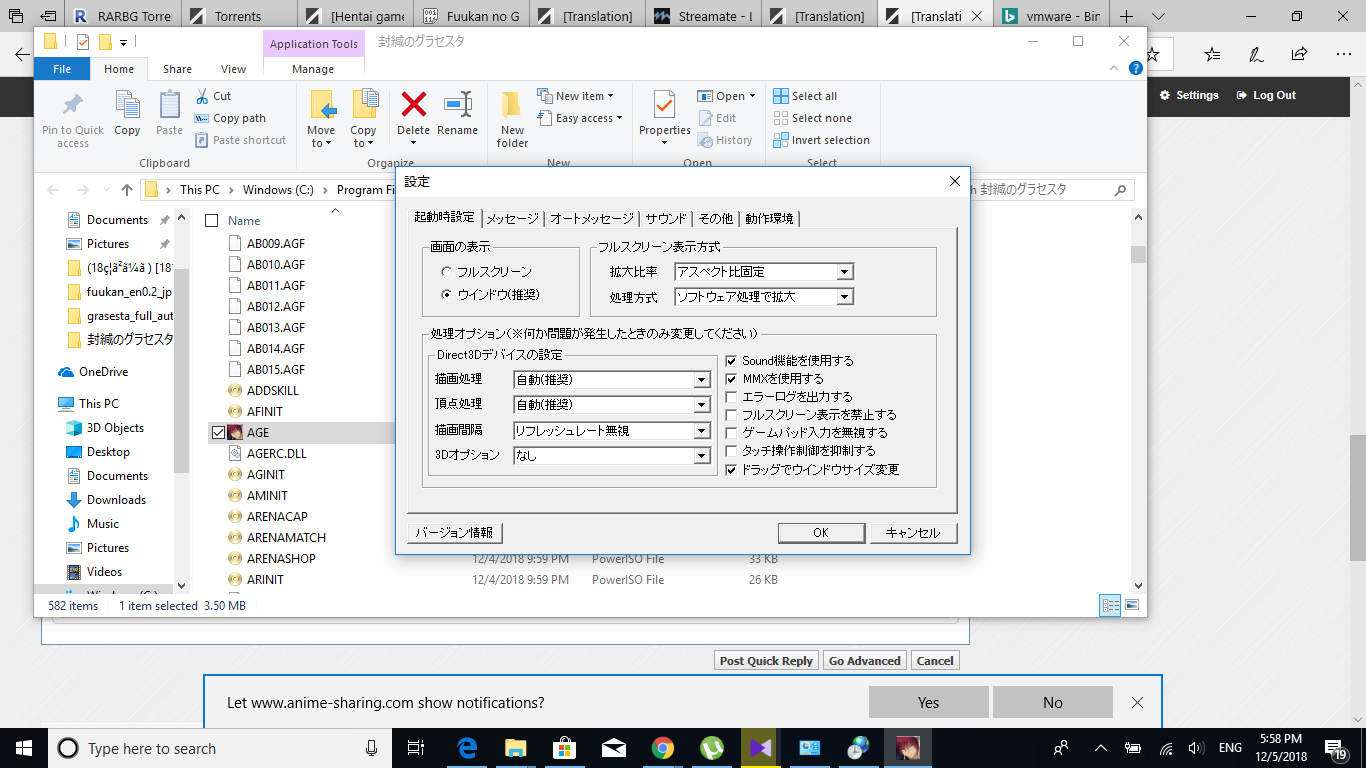The image size is (1366, 768).
Task: Enable the エラーログを出力する checkbox
Action: [732, 397]
